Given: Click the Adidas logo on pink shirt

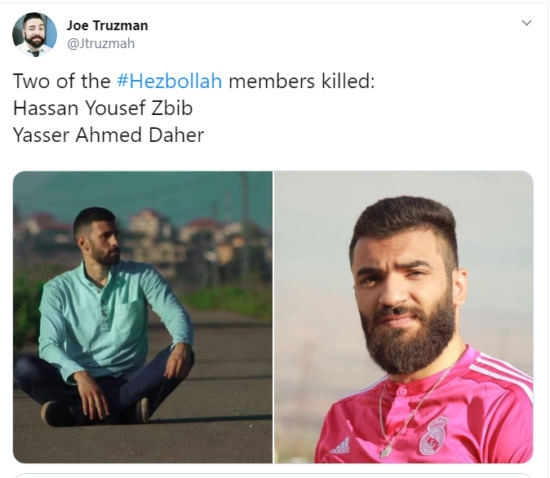Looking at the screenshot, I should [340, 446].
